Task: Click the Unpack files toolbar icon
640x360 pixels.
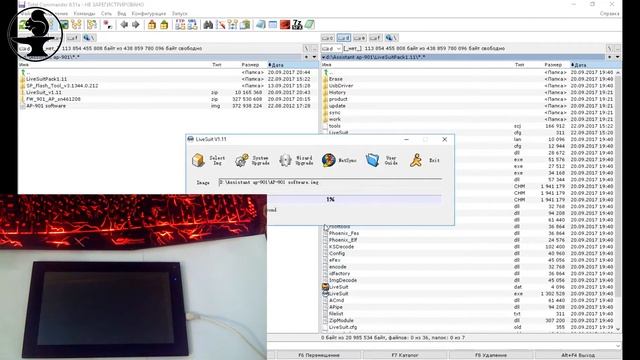Action: pyautogui.click(x=164, y=25)
